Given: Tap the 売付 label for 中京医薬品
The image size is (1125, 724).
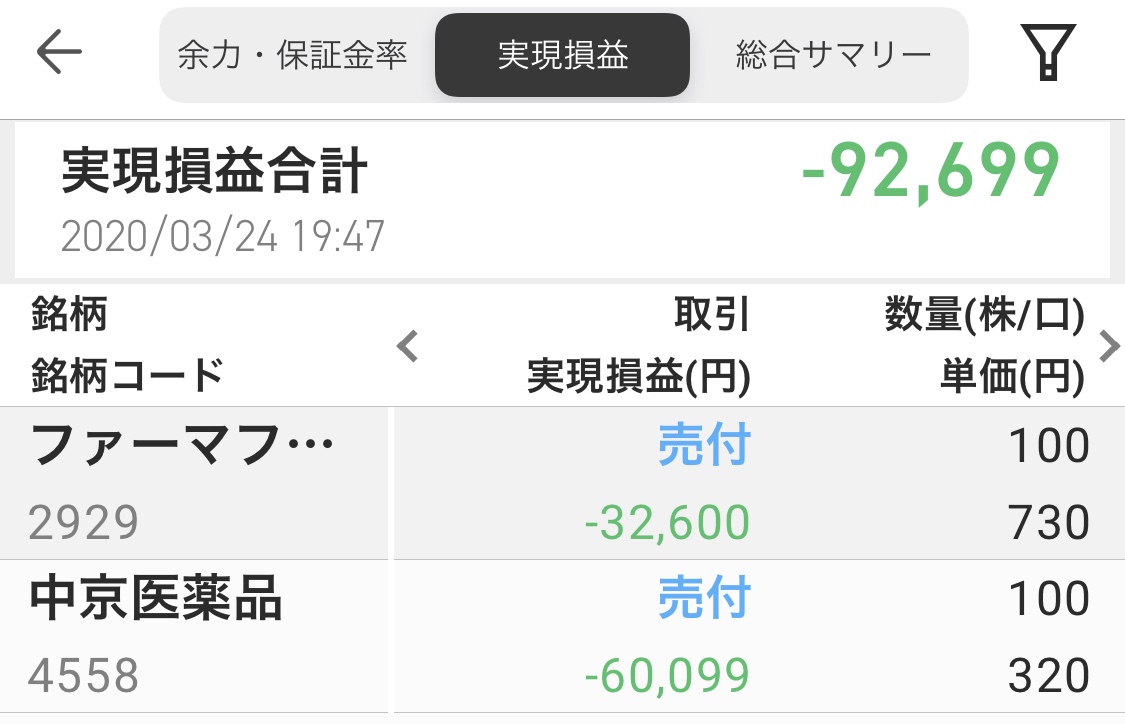Looking at the screenshot, I should [x=704, y=598].
